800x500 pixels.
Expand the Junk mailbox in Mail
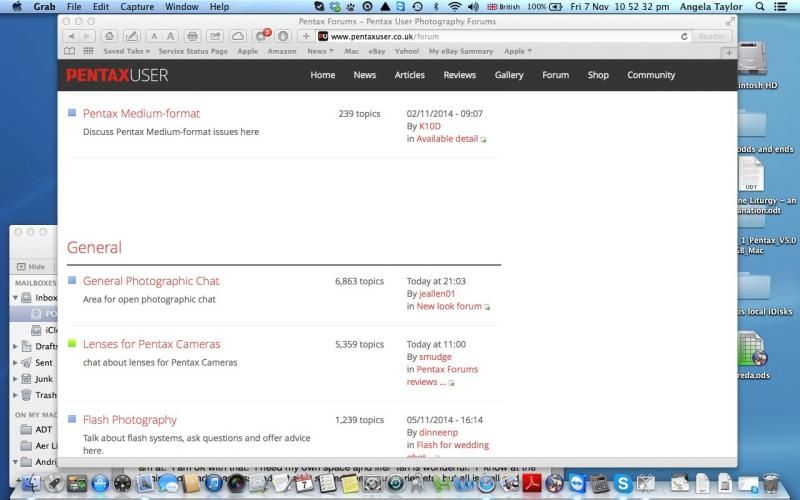(15, 379)
